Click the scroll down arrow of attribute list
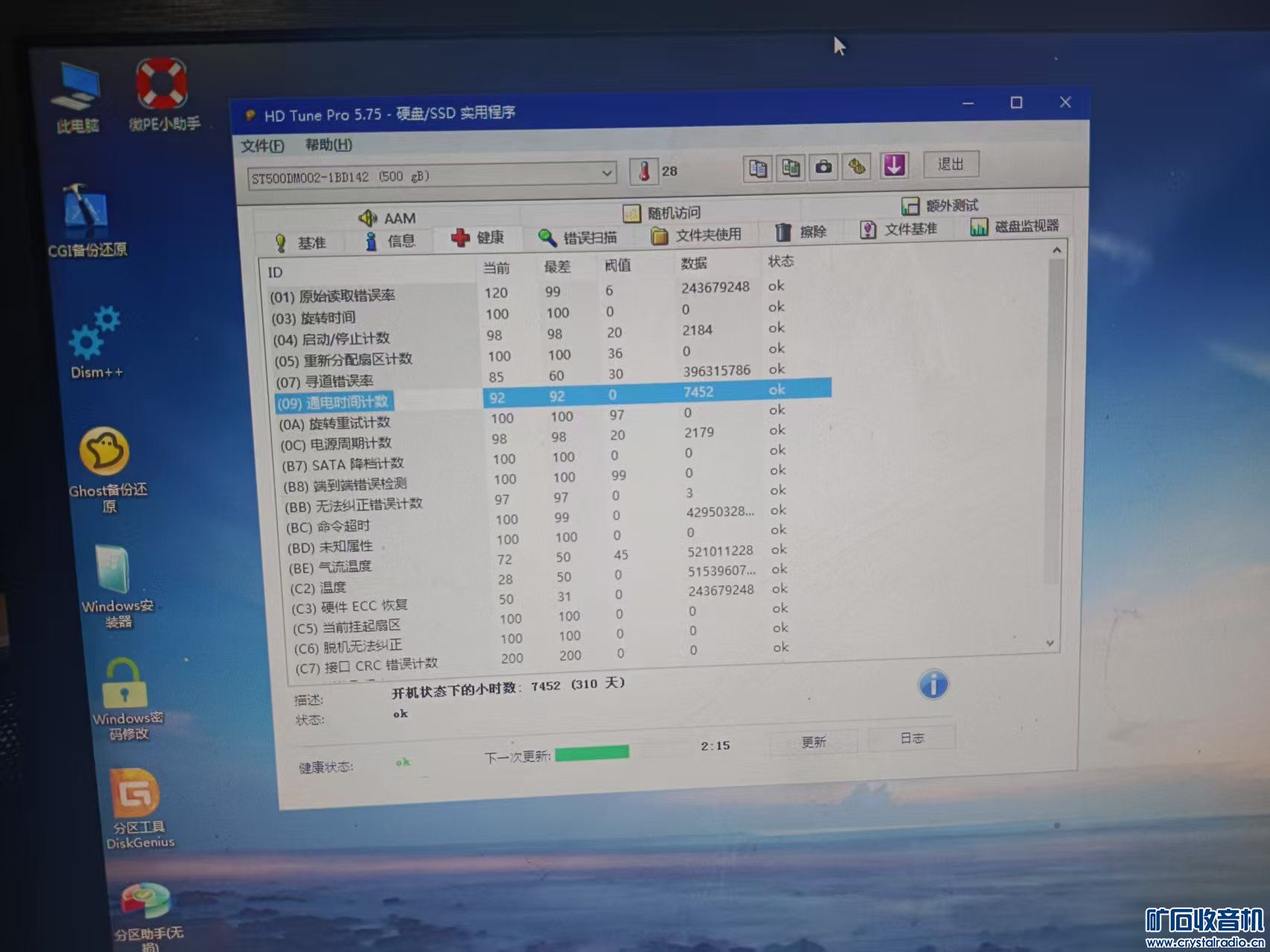The width and height of the screenshot is (1270, 952). [x=1050, y=643]
